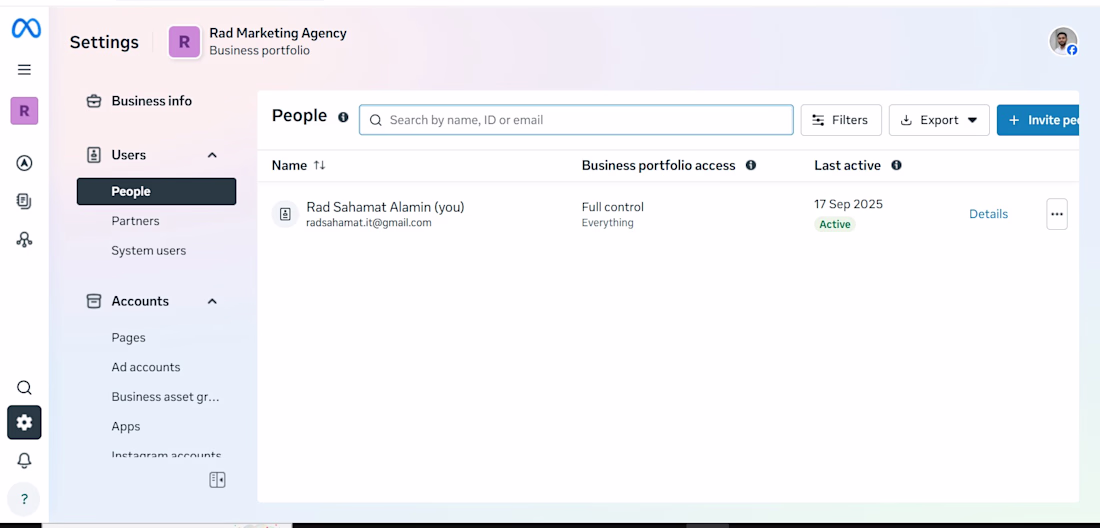Click the Invite people button

1038,120
